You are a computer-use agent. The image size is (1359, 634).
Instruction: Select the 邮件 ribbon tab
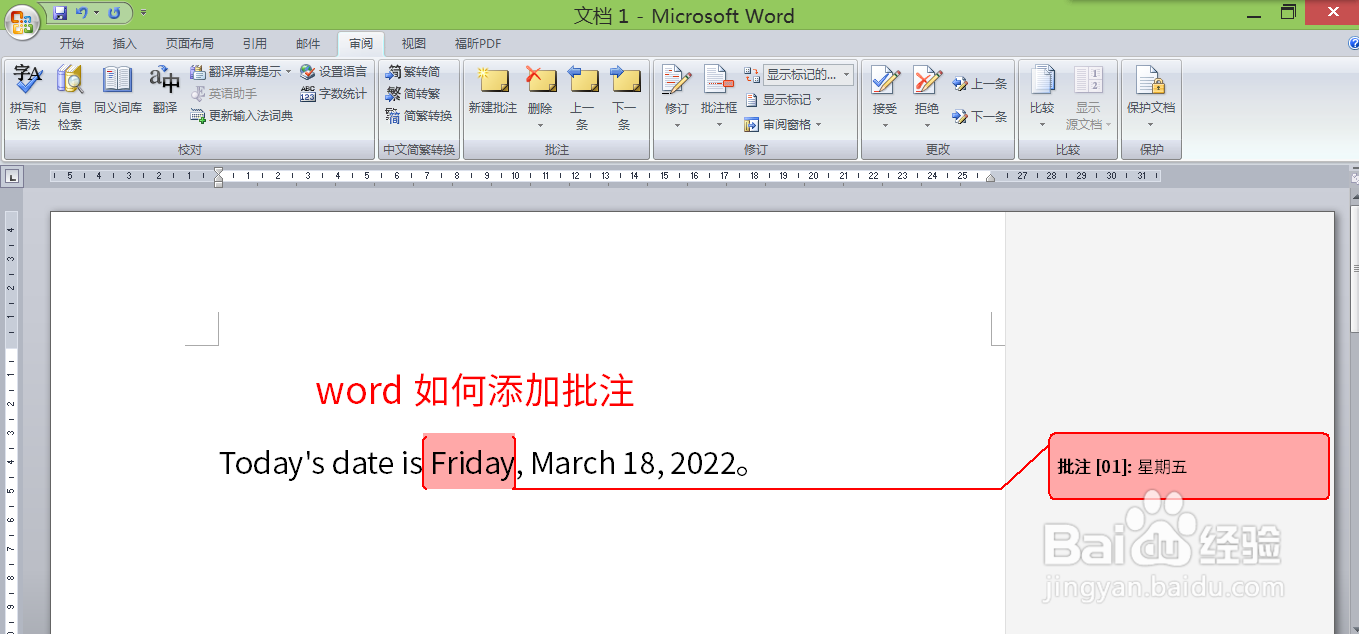click(308, 44)
